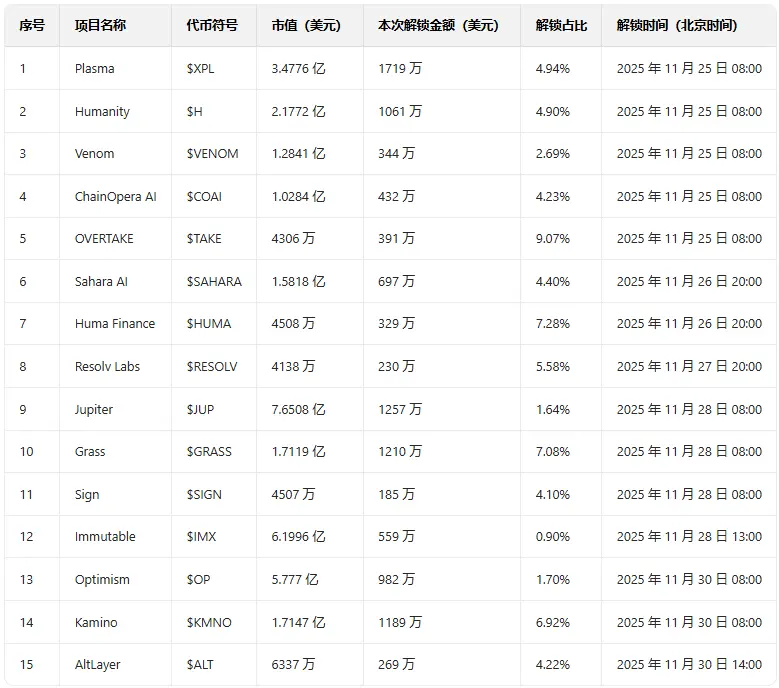Click OVERTAKE's 9.07% unlock ratio

(x=552, y=239)
